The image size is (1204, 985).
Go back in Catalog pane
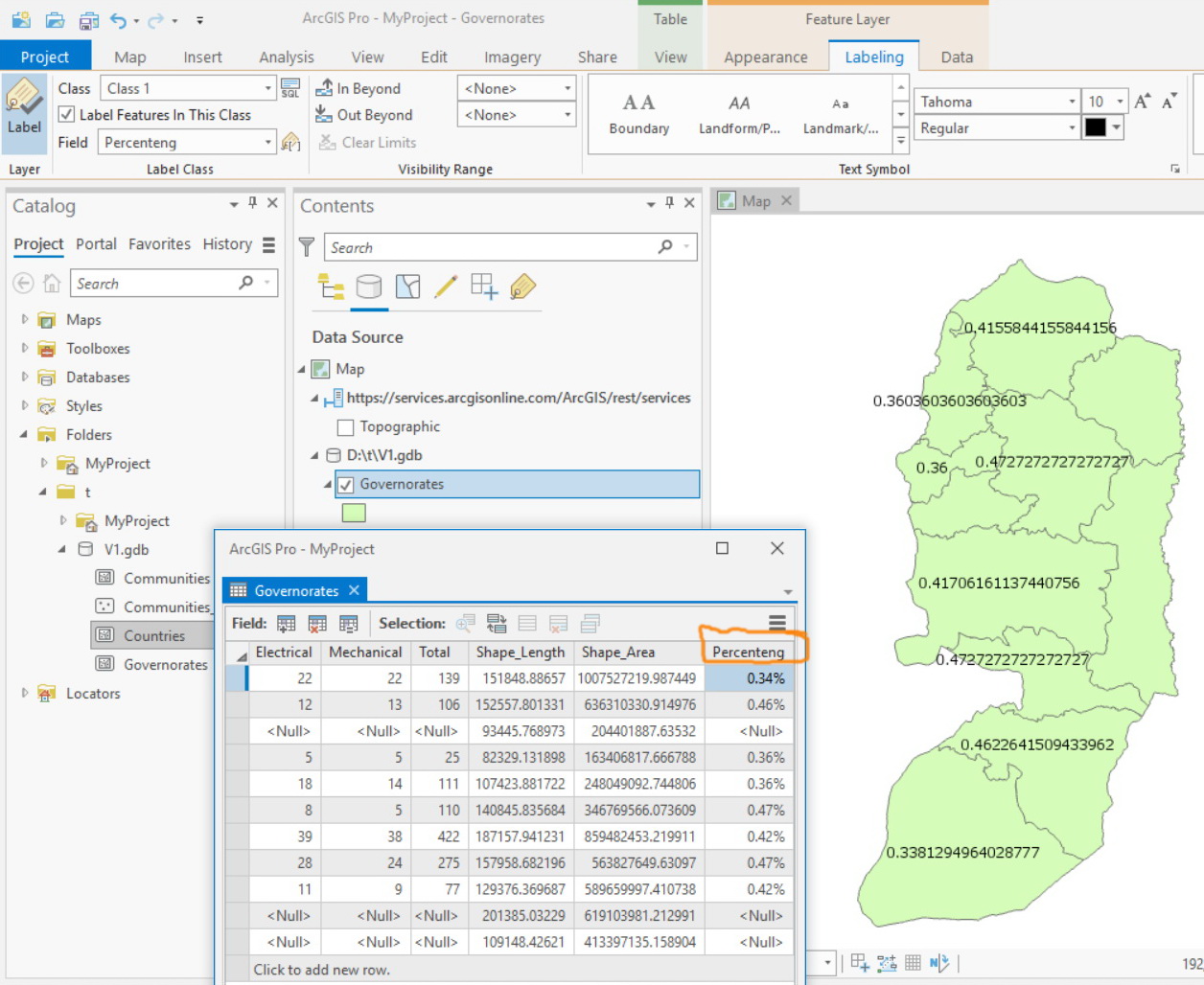coord(23,284)
